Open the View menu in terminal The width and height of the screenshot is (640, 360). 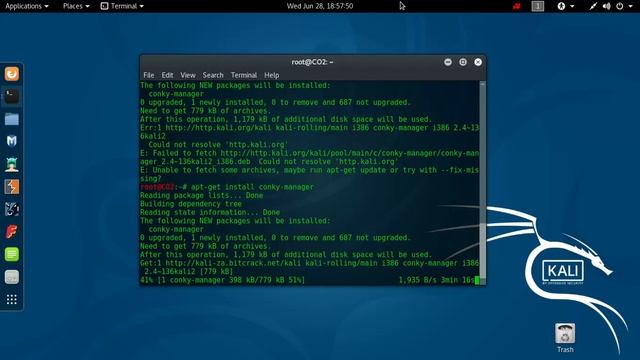[x=188, y=75]
